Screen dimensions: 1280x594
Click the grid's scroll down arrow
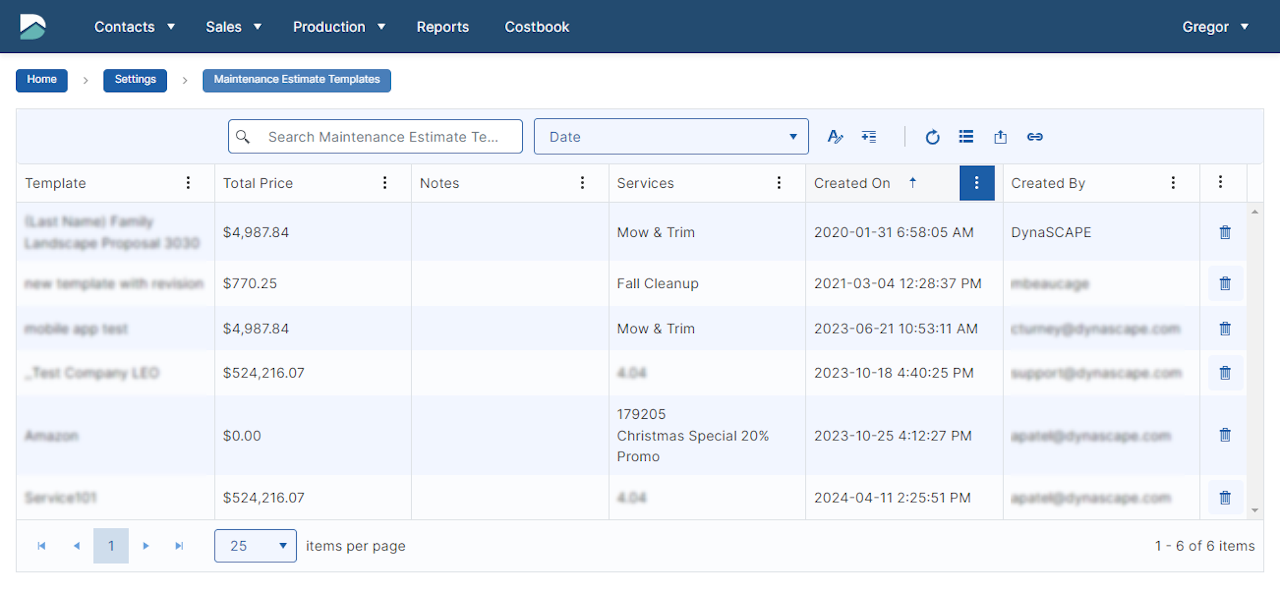1255,511
